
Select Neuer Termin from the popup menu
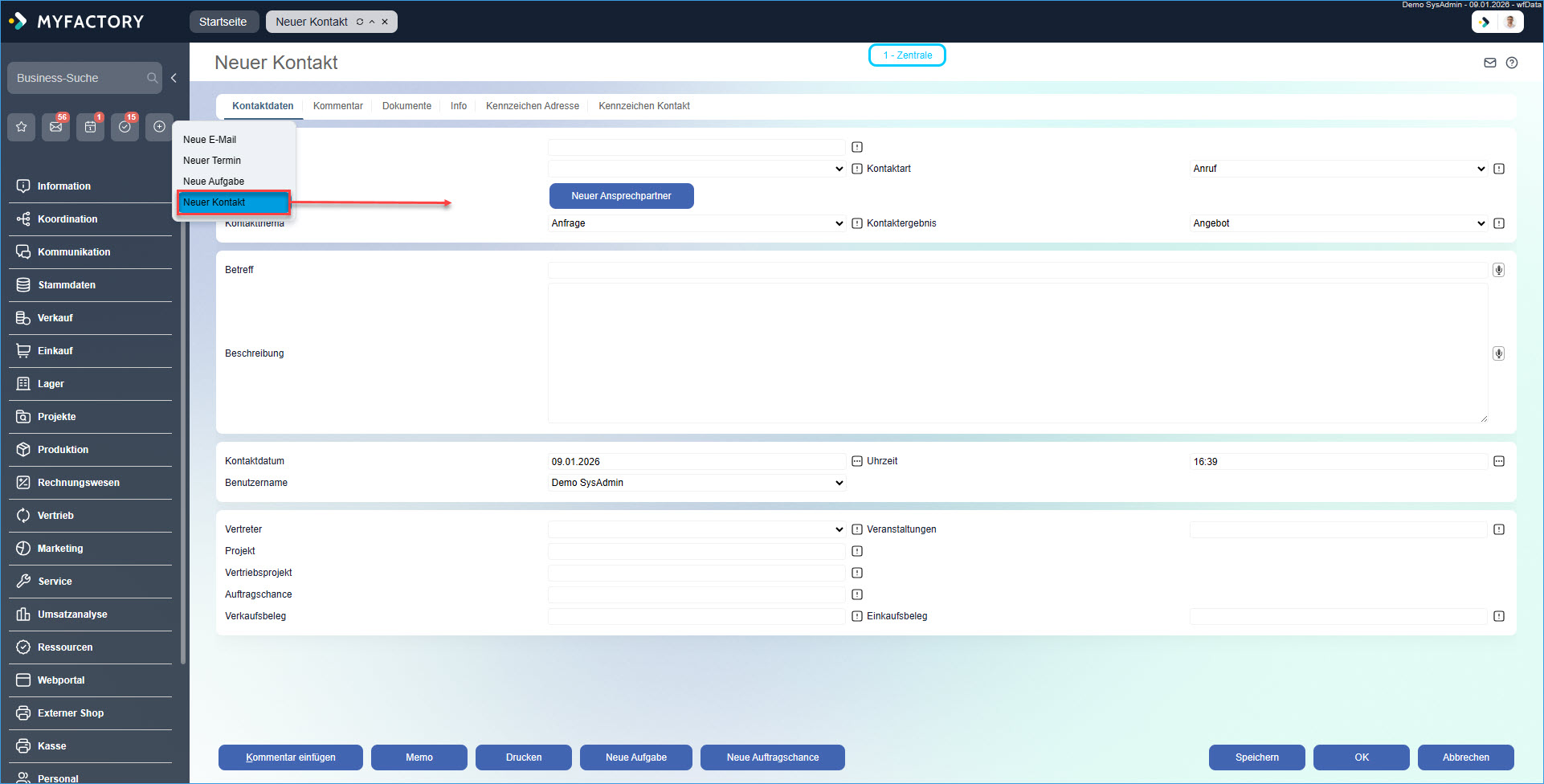coord(212,161)
